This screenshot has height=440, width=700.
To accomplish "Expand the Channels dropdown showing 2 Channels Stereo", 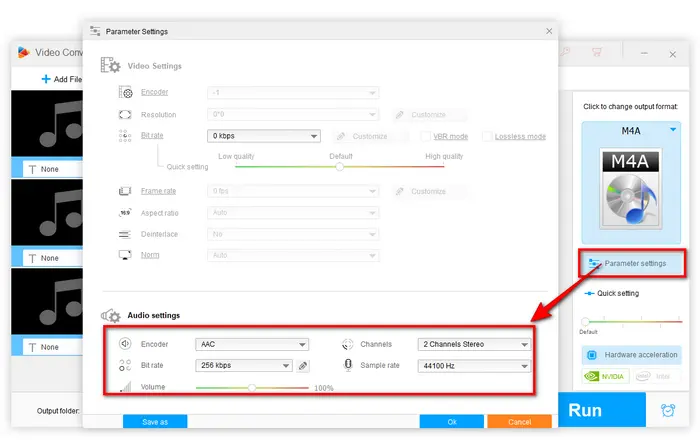I will (x=474, y=344).
